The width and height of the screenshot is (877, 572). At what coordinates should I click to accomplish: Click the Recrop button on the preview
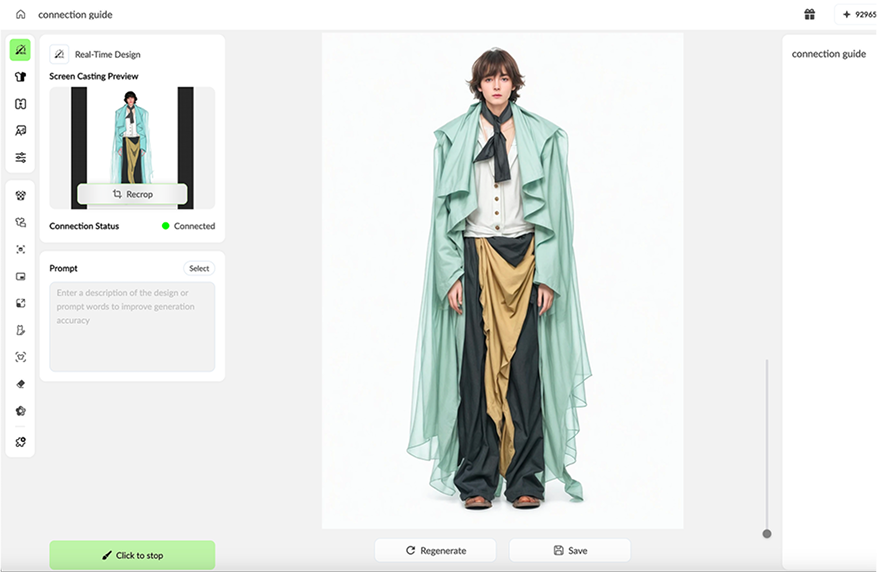pyautogui.click(x=132, y=194)
